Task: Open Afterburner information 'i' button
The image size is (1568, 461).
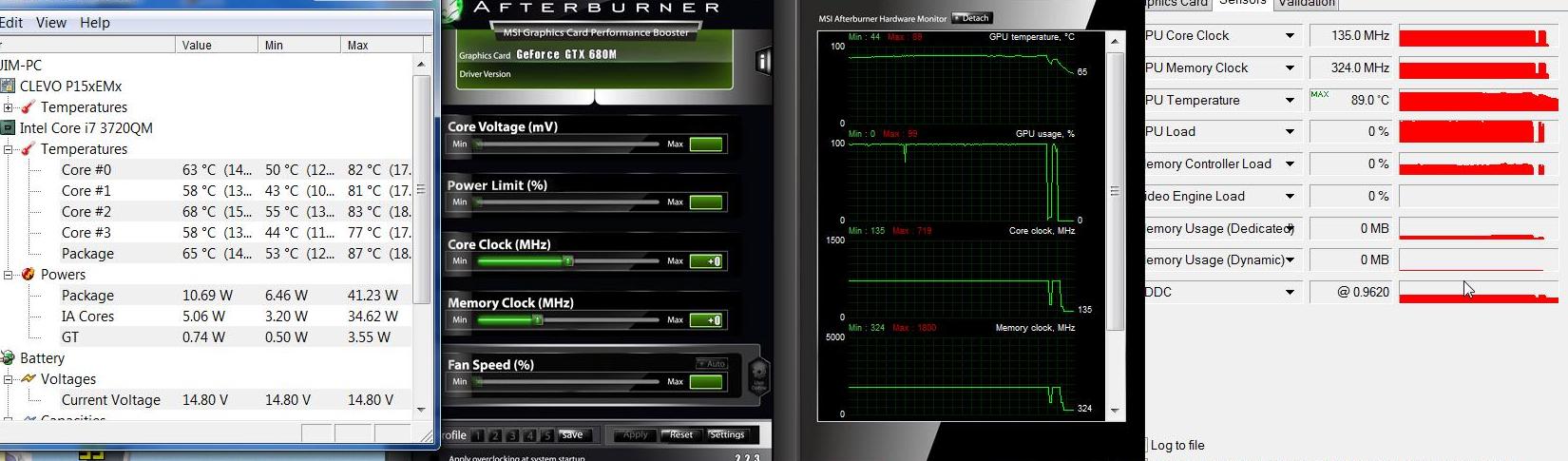Action: point(763,62)
